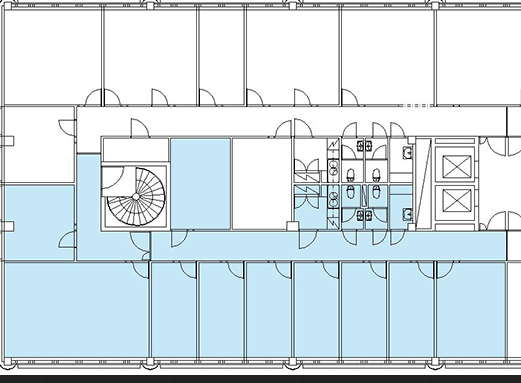
Task: Select the upper elevator shaft symbol
Action: [x=455, y=167]
